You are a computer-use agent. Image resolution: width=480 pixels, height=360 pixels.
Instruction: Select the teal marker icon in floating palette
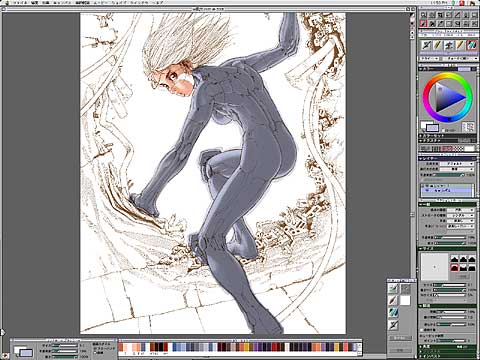coord(394,312)
